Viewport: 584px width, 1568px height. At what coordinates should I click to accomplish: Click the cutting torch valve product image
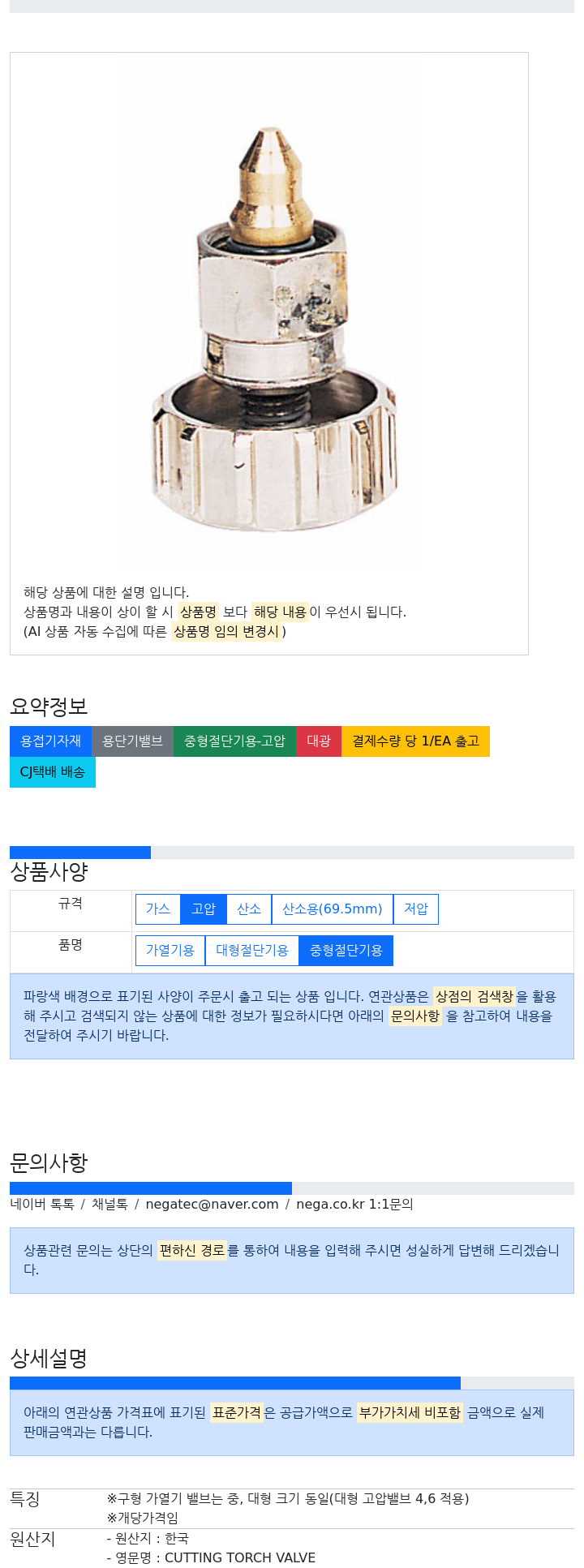269,317
